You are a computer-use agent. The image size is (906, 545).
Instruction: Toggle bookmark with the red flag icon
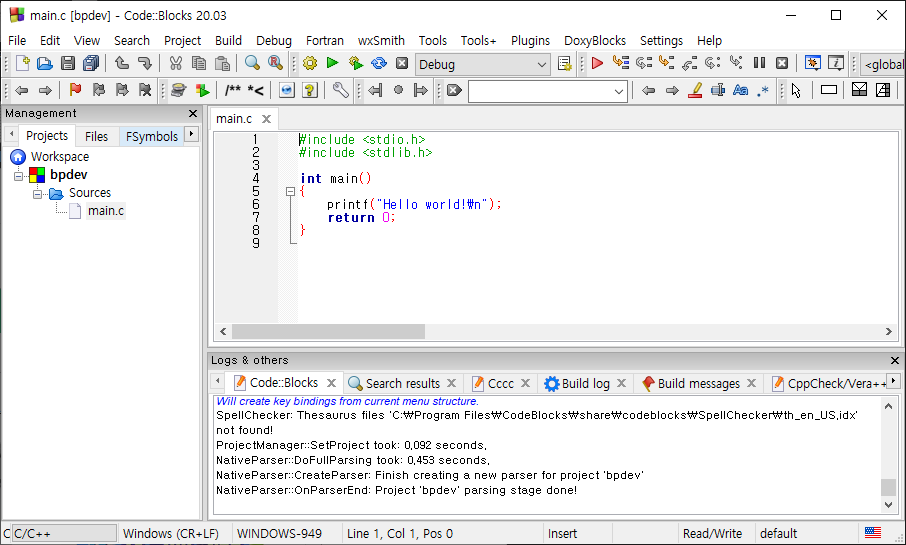click(x=75, y=90)
